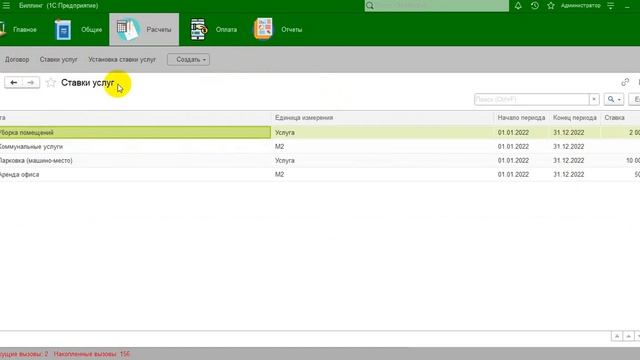Click end date in Уборка помещений row
The image size is (640, 360).
(x=569, y=133)
